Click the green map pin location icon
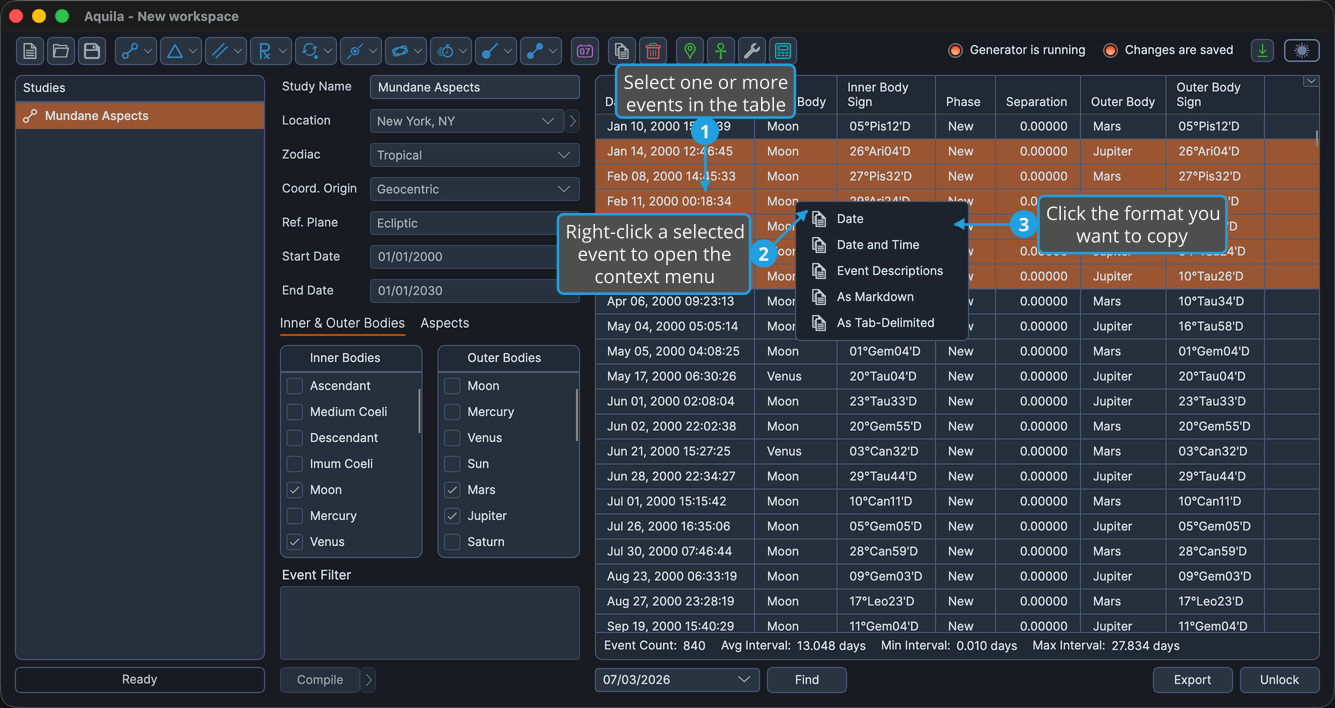1335x708 pixels. (x=690, y=51)
